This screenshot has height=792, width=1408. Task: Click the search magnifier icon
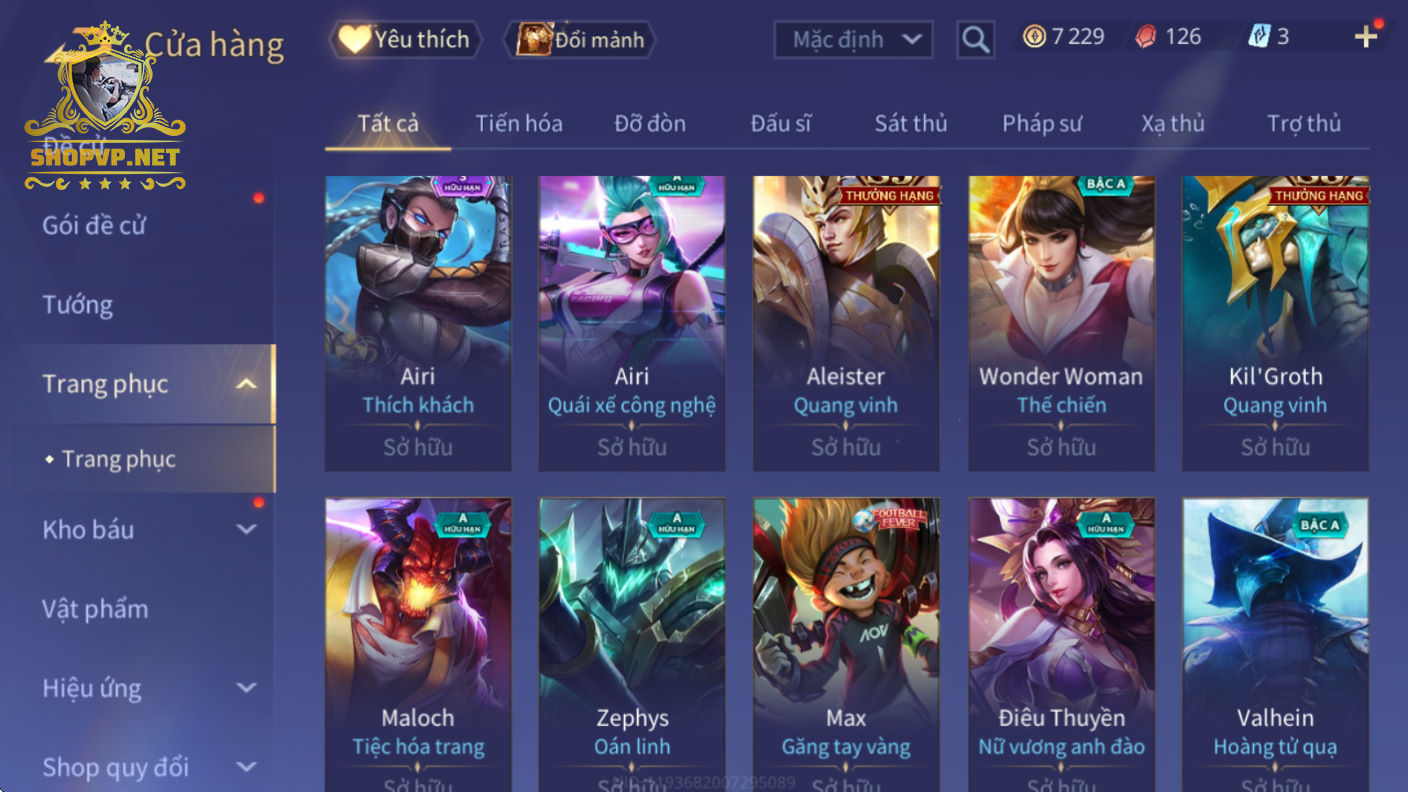974,40
